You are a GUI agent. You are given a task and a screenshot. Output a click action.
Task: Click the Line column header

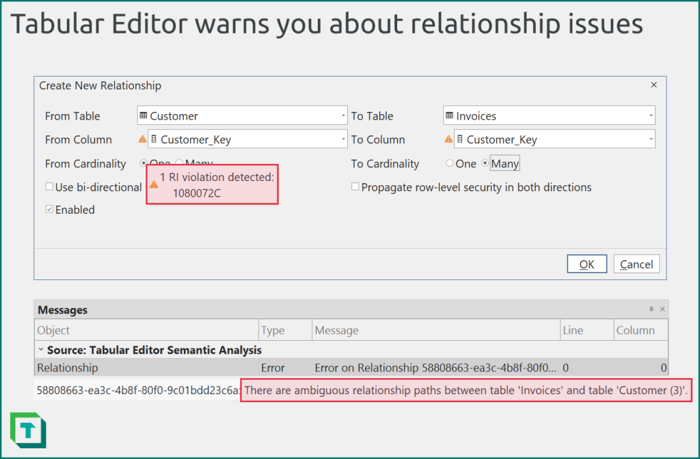(x=587, y=330)
